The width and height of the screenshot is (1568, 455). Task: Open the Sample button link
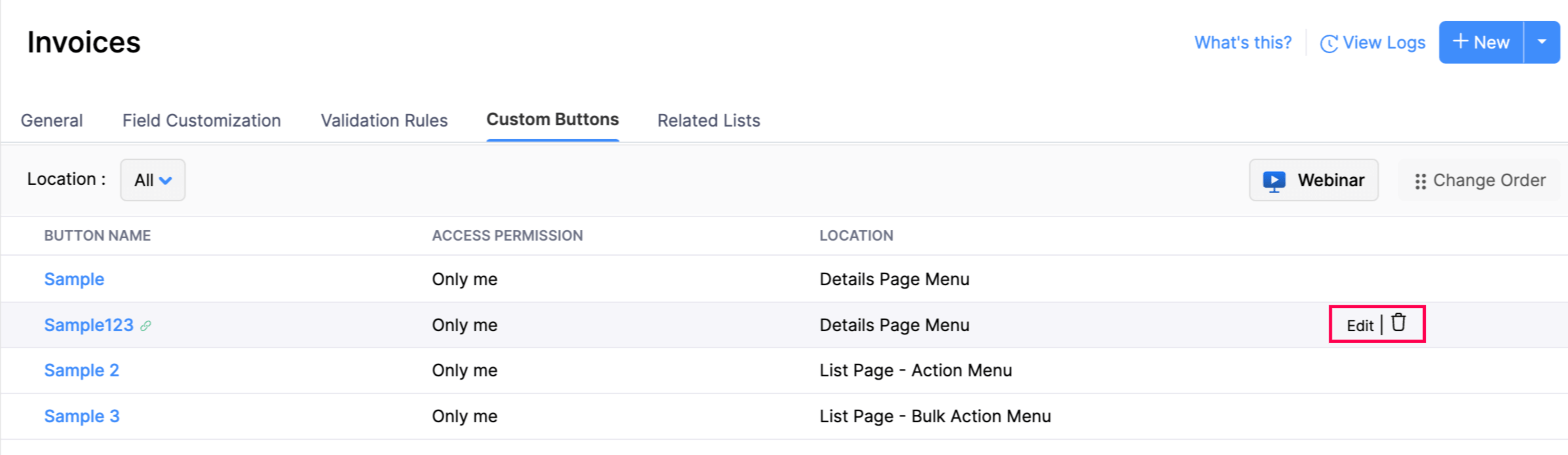(x=74, y=279)
